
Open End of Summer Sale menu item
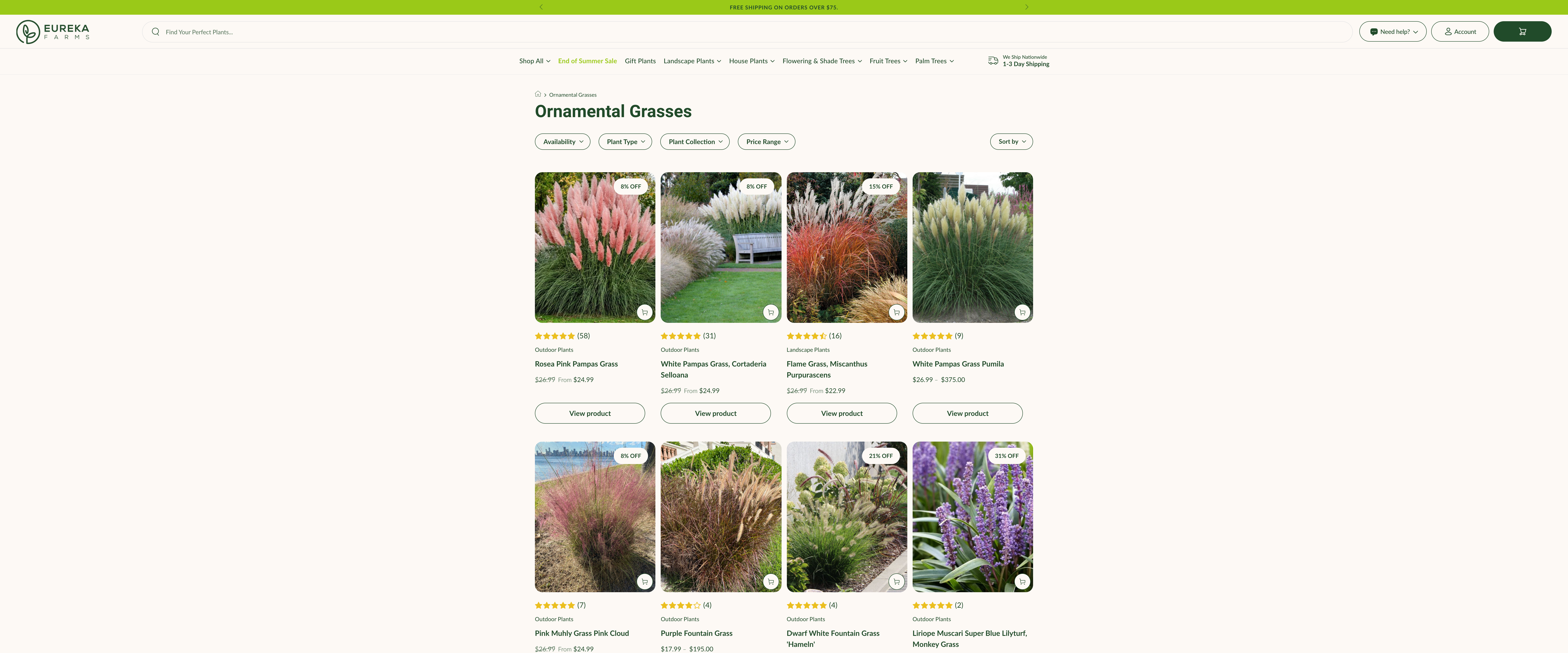[x=587, y=61]
